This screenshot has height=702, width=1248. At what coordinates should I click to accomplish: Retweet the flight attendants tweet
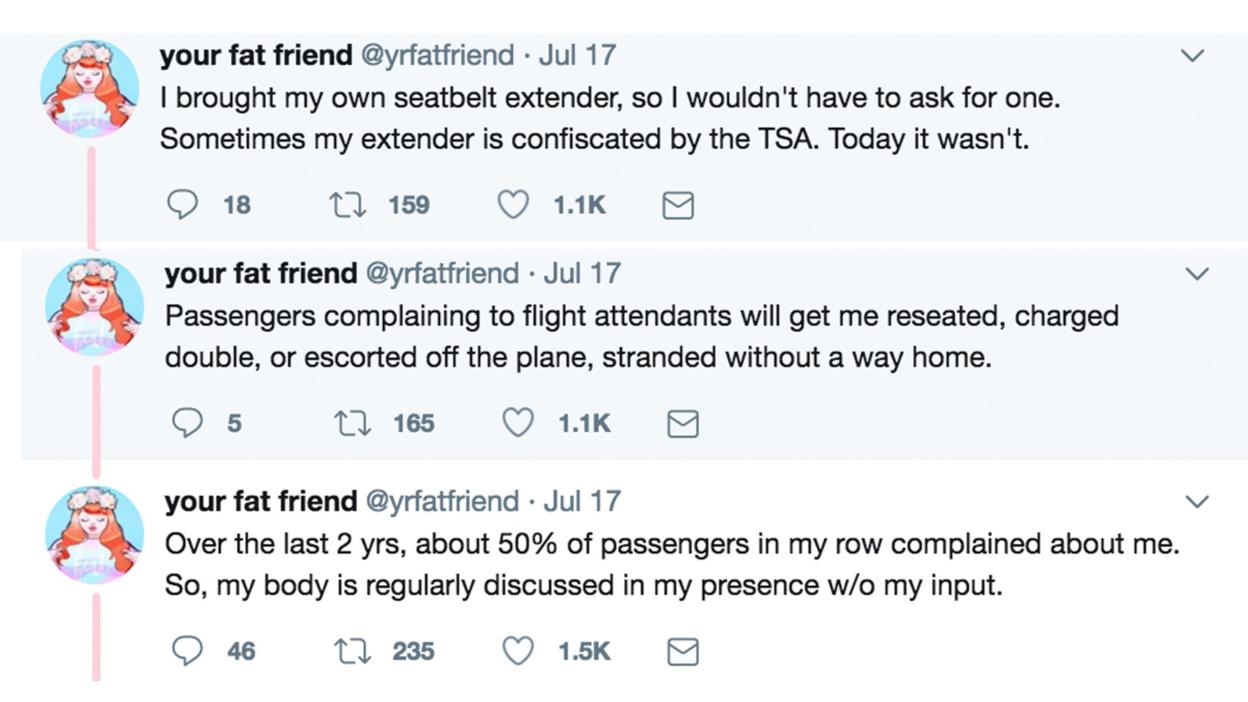coord(352,424)
